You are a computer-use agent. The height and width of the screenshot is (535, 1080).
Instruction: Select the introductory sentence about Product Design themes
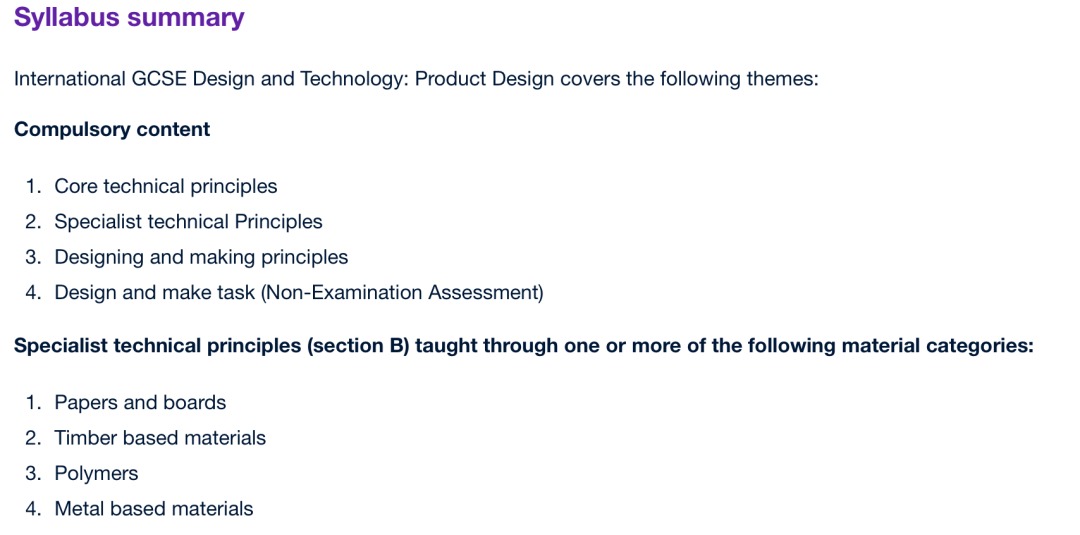click(x=416, y=79)
